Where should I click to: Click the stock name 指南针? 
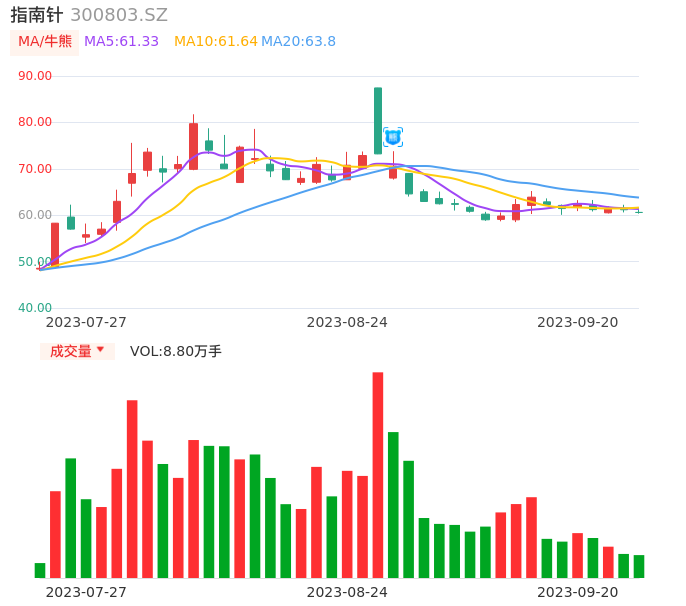click(x=37, y=15)
